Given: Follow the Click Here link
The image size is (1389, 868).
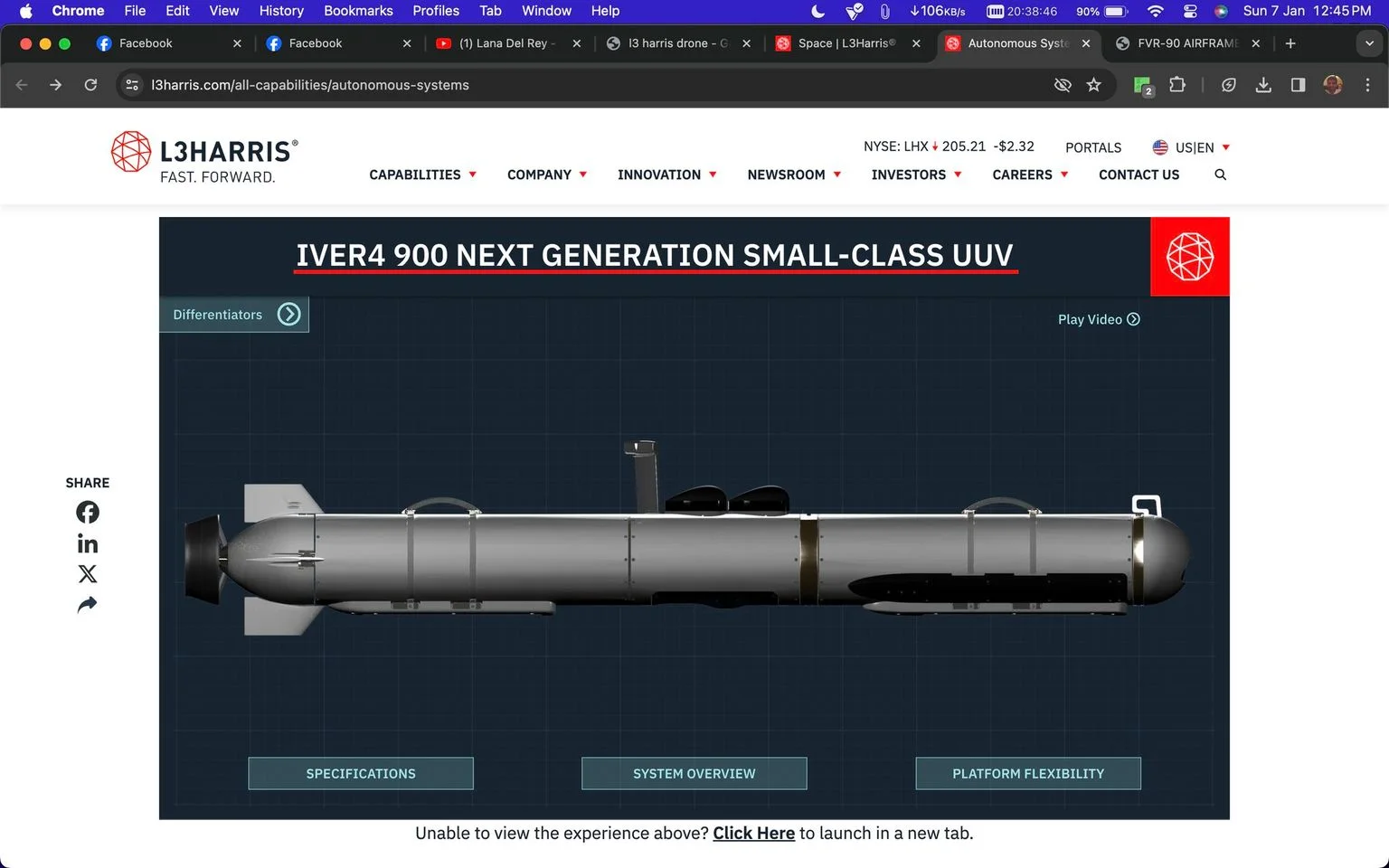Looking at the screenshot, I should (753, 834).
